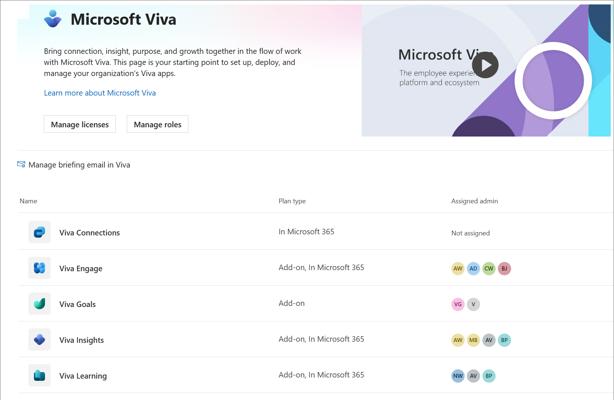The width and height of the screenshot is (614, 400).
Task: Click the NW admin avatar for Viva Learning
Action: 458,376
